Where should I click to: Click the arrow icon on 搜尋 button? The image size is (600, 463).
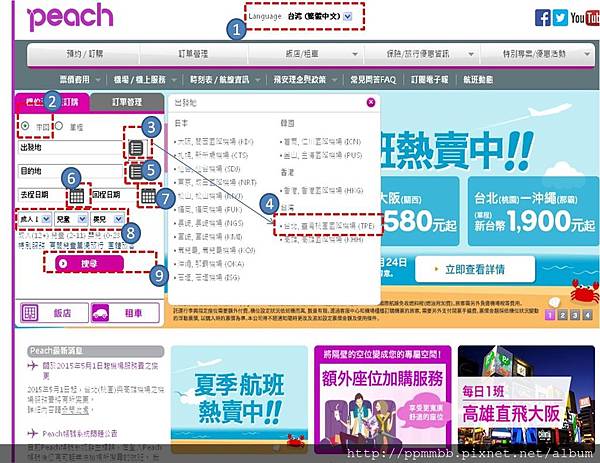point(64,263)
